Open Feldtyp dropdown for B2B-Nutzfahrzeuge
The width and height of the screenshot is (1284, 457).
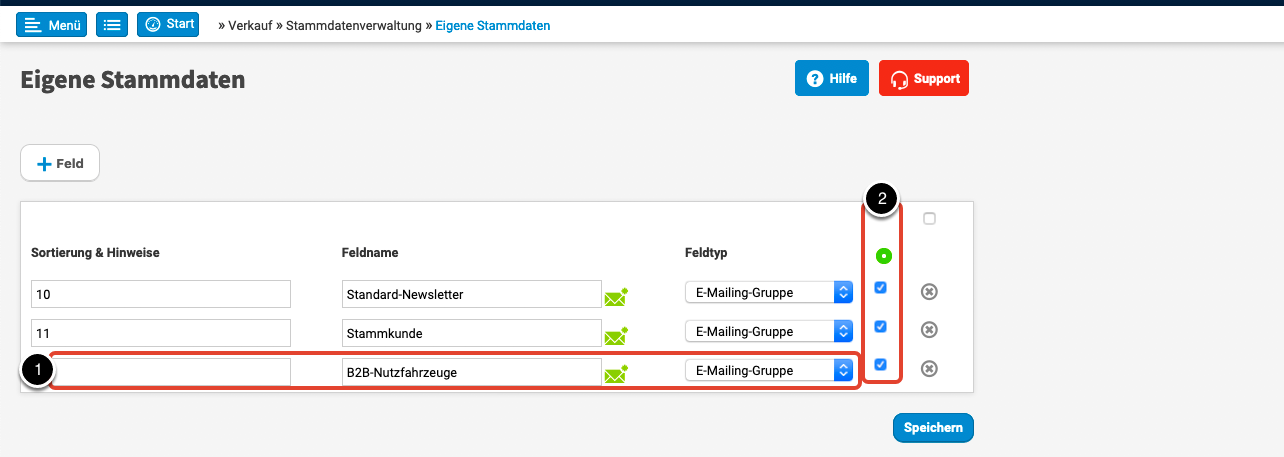click(x=769, y=370)
